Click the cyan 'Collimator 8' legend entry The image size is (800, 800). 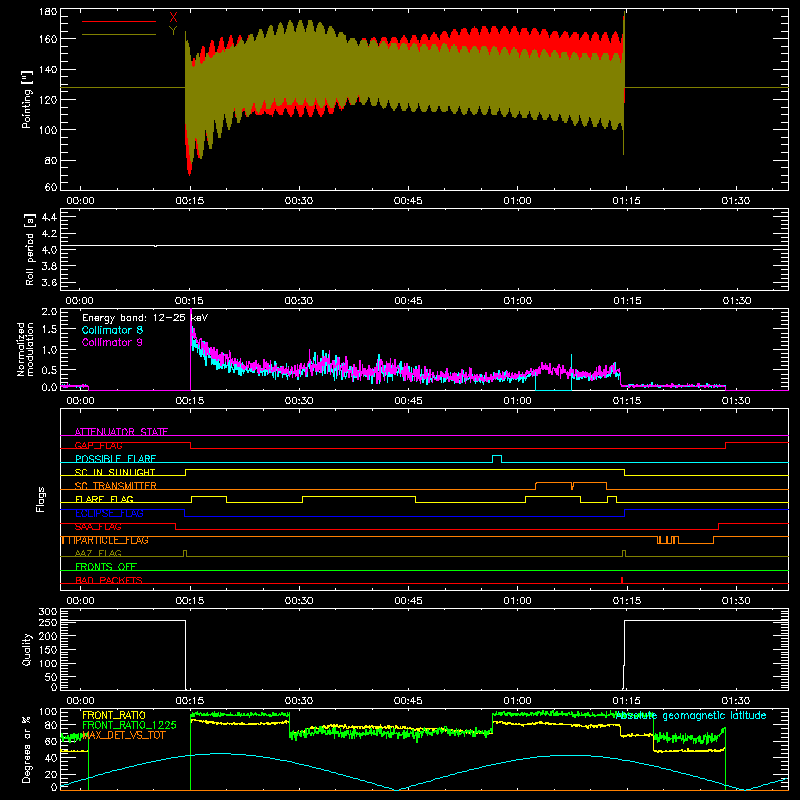(x=112, y=330)
